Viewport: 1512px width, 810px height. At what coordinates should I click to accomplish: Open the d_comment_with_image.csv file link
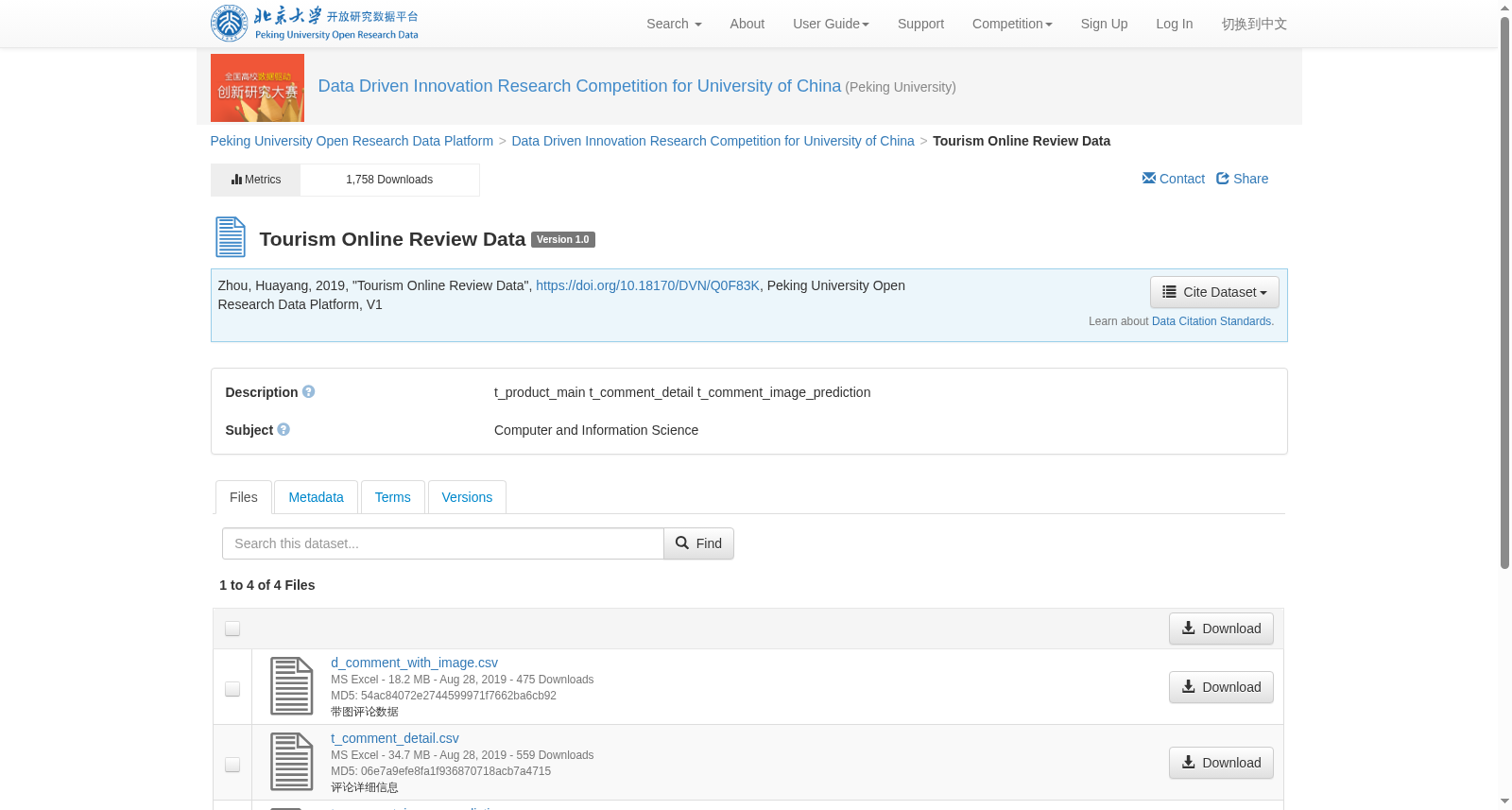414,663
